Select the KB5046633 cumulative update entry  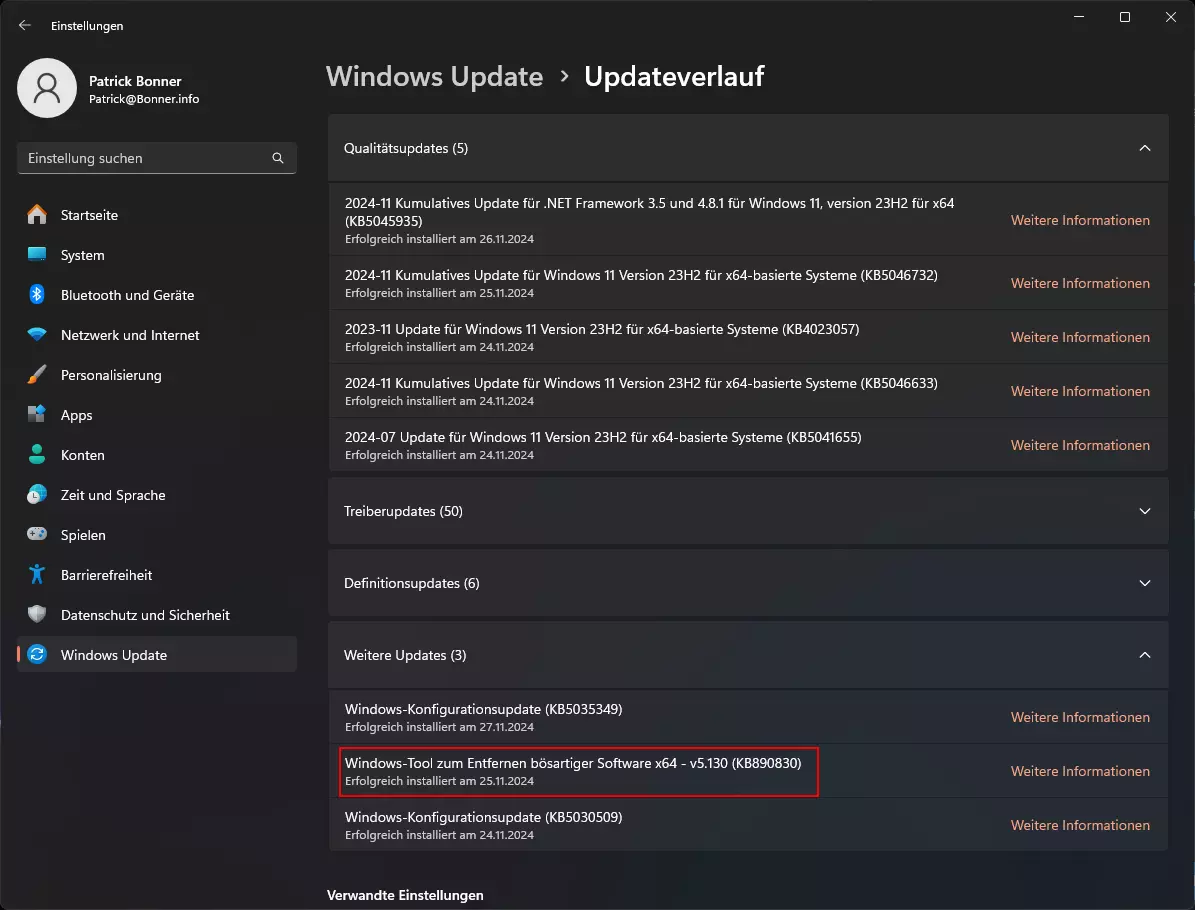tap(748, 391)
